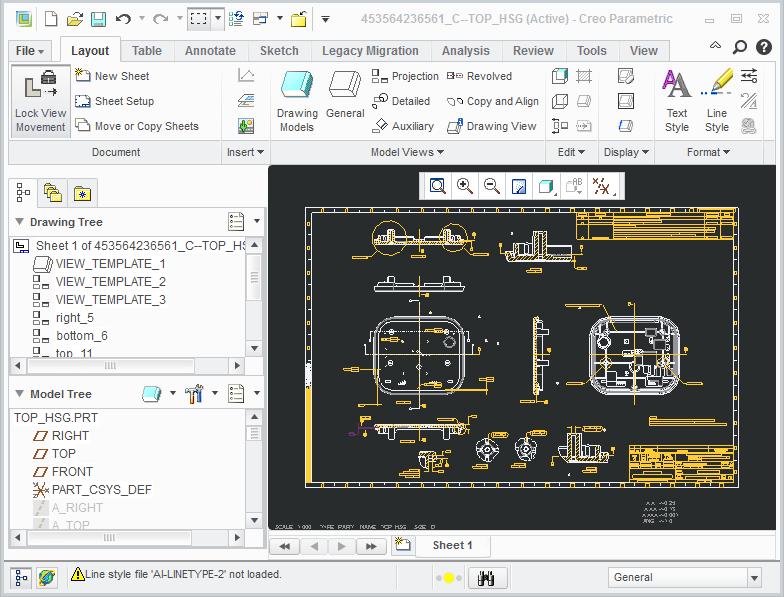This screenshot has height=597, width=784.
Task: Add a new sheet via sheet bar icon
Action: coord(402,546)
